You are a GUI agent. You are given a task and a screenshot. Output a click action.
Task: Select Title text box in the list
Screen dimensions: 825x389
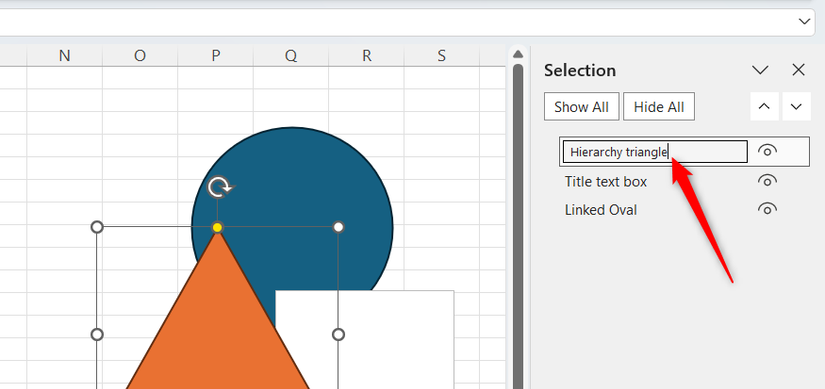pos(606,182)
